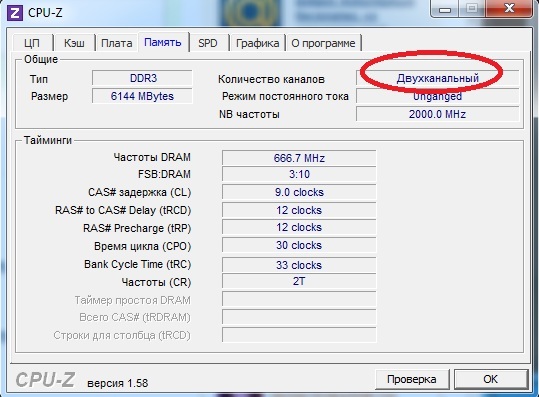Click the 6144 MBytes size value
Screen dimensions: 539x397
coord(142,96)
